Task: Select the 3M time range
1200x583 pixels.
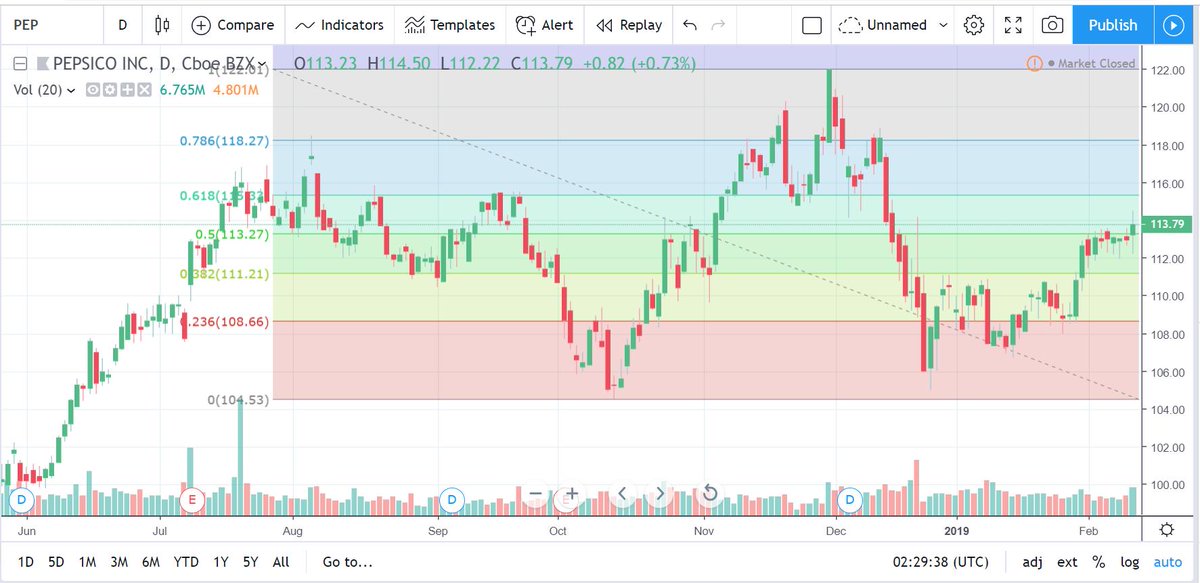Action: tap(118, 562)
